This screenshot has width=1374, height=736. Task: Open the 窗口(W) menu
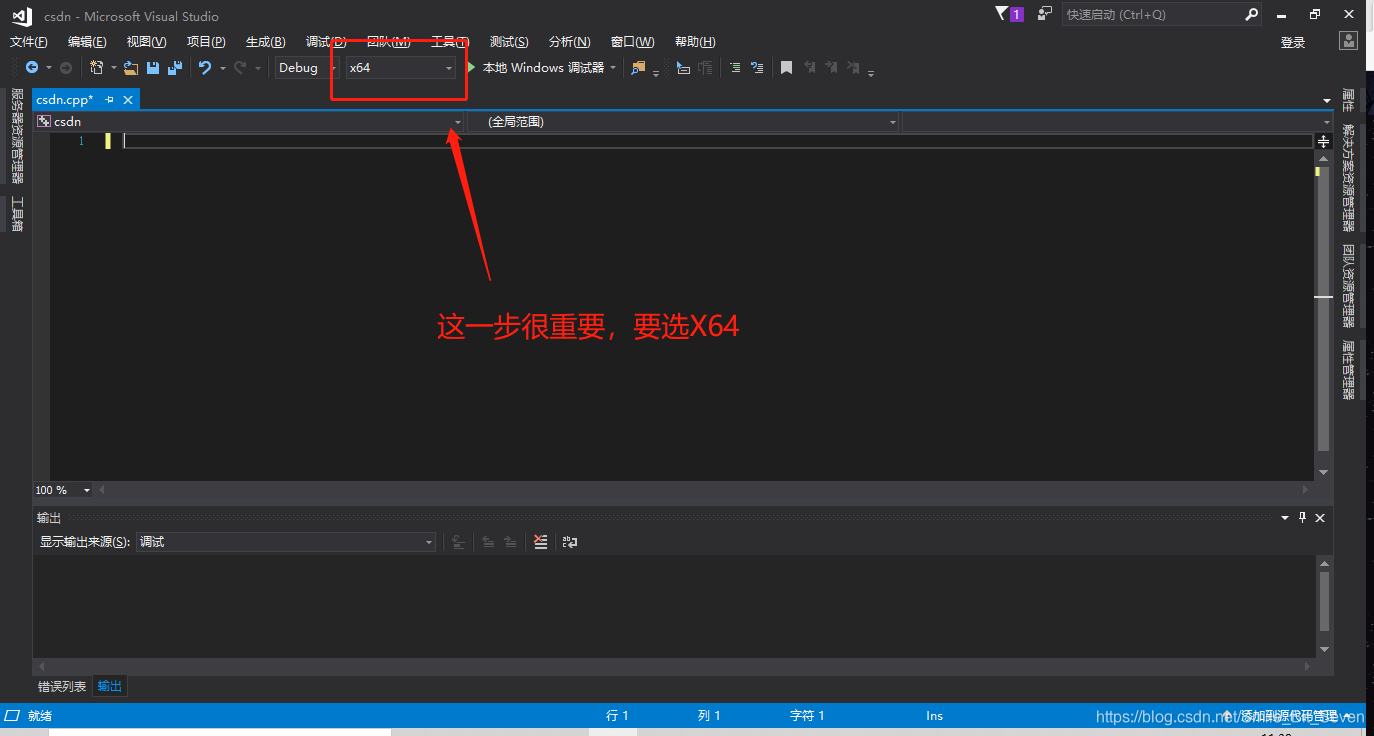point(632,42)
